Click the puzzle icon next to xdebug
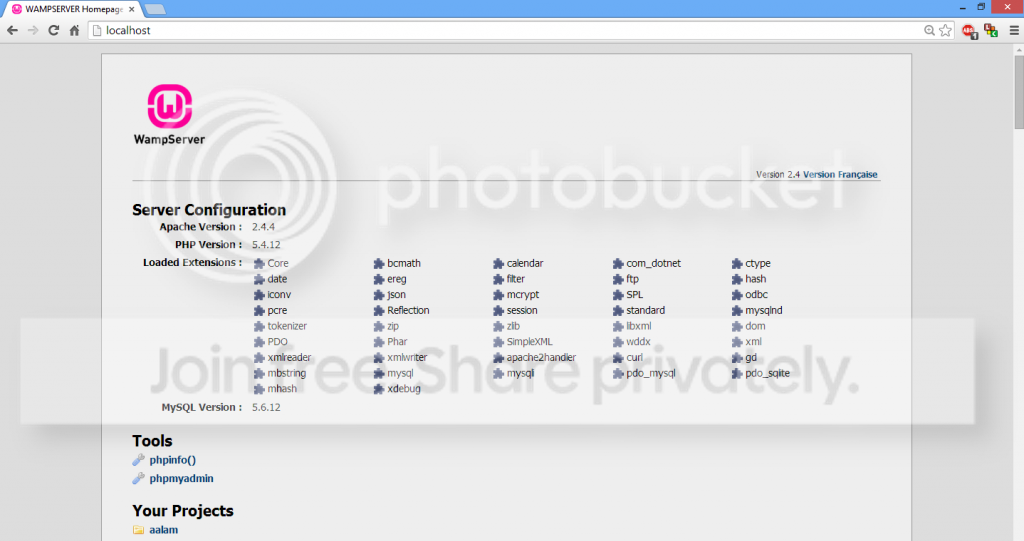 (379, 389)
